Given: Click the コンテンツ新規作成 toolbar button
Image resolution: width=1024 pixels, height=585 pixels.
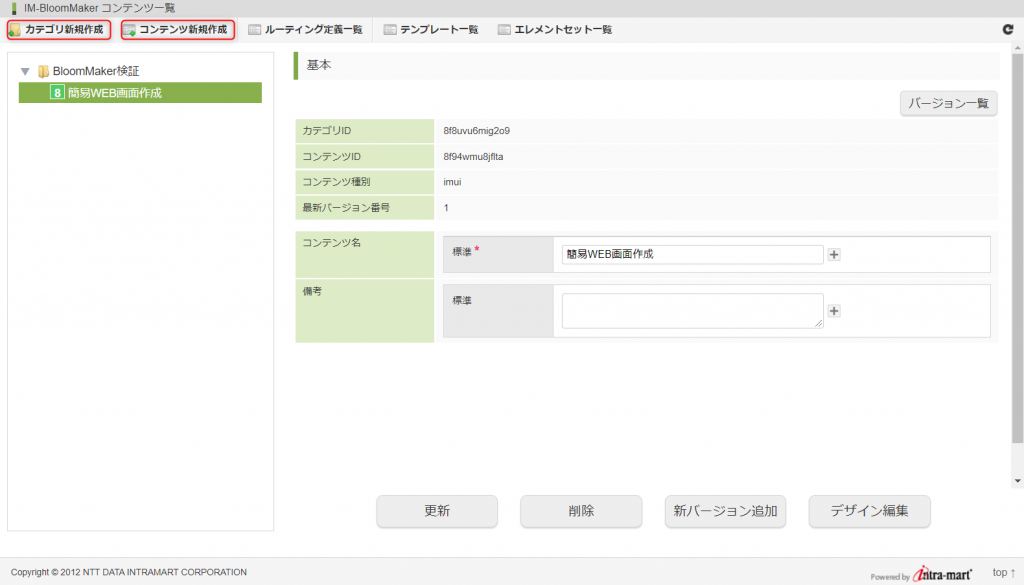Looking at the screenshot, I should click(178, 29).
